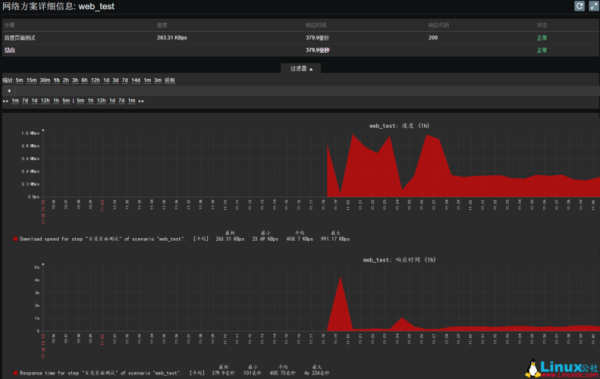Viewport: 600px width, 379px height.
Task: Click the 状态 column header
Action: pyautogui.click(x=542, y=25)
